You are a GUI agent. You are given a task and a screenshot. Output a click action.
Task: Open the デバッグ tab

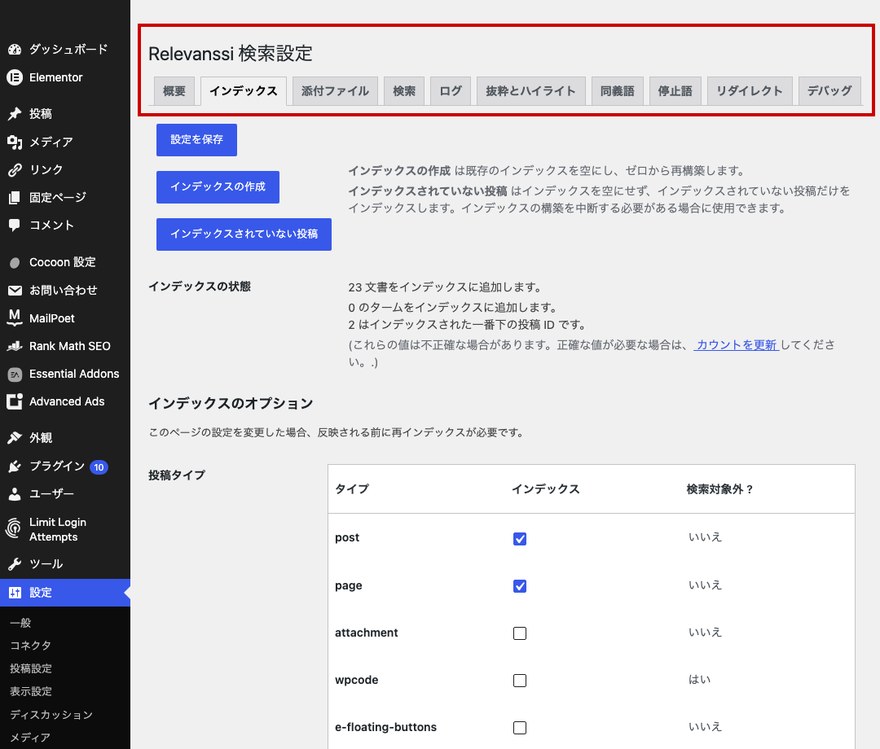tap(829, 91)
